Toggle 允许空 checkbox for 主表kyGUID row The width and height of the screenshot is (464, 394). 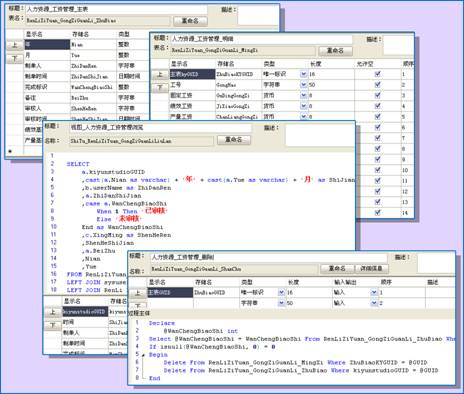coord(377,74)
